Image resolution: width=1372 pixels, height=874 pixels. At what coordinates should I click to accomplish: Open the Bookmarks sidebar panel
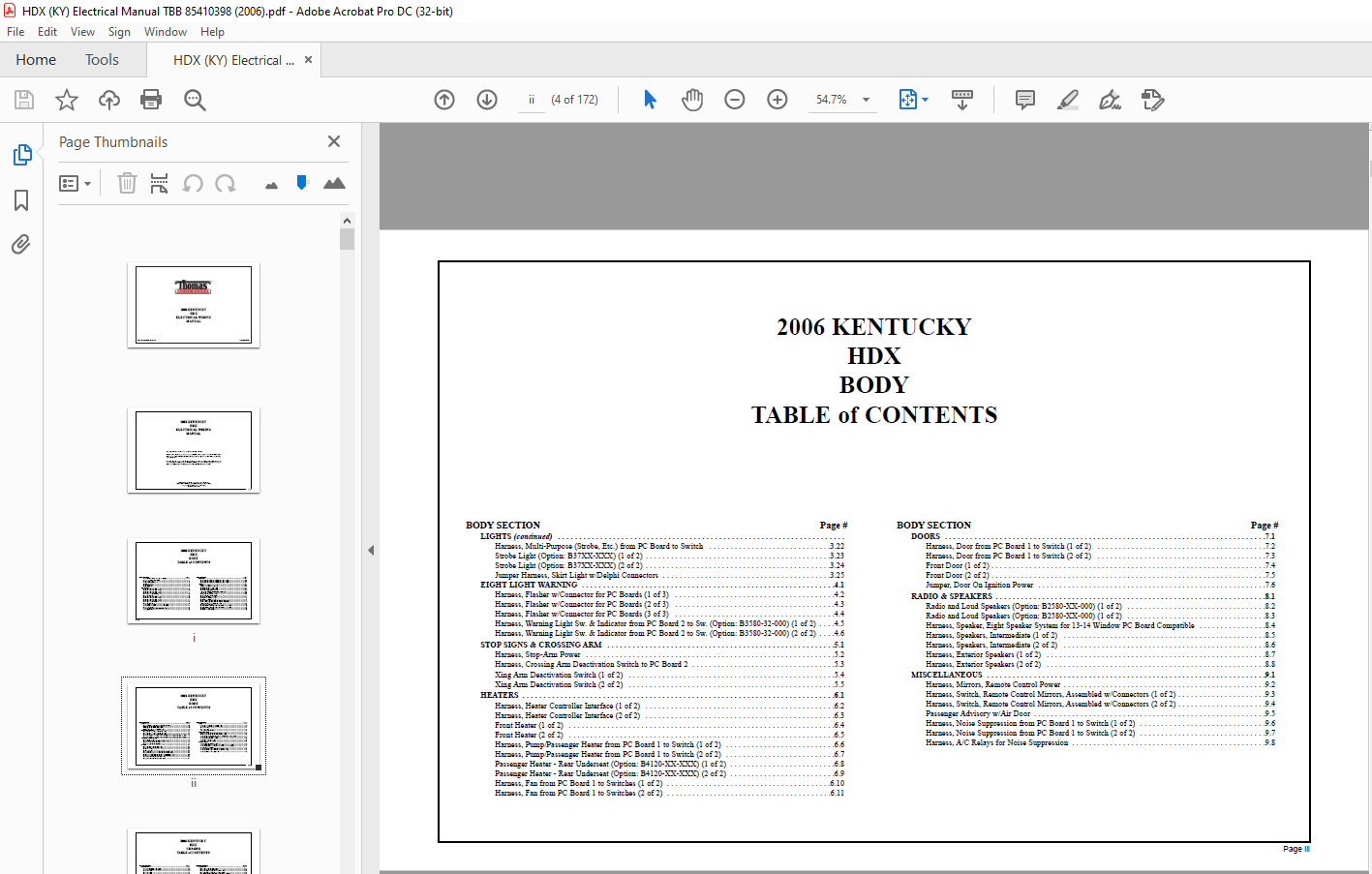[21, 200]
